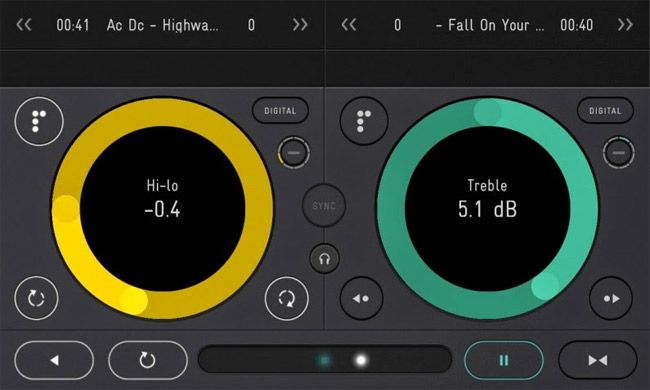650x390 pixels.
Task: Click the white crossfader handle
Action: [x=361, y=360]
